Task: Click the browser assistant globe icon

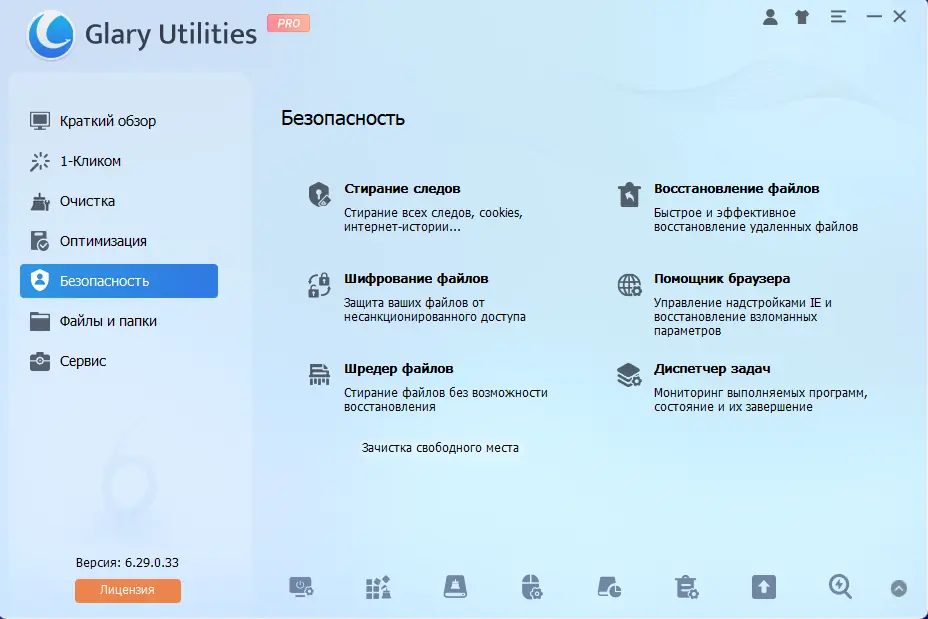Action: tap(629, 285)
